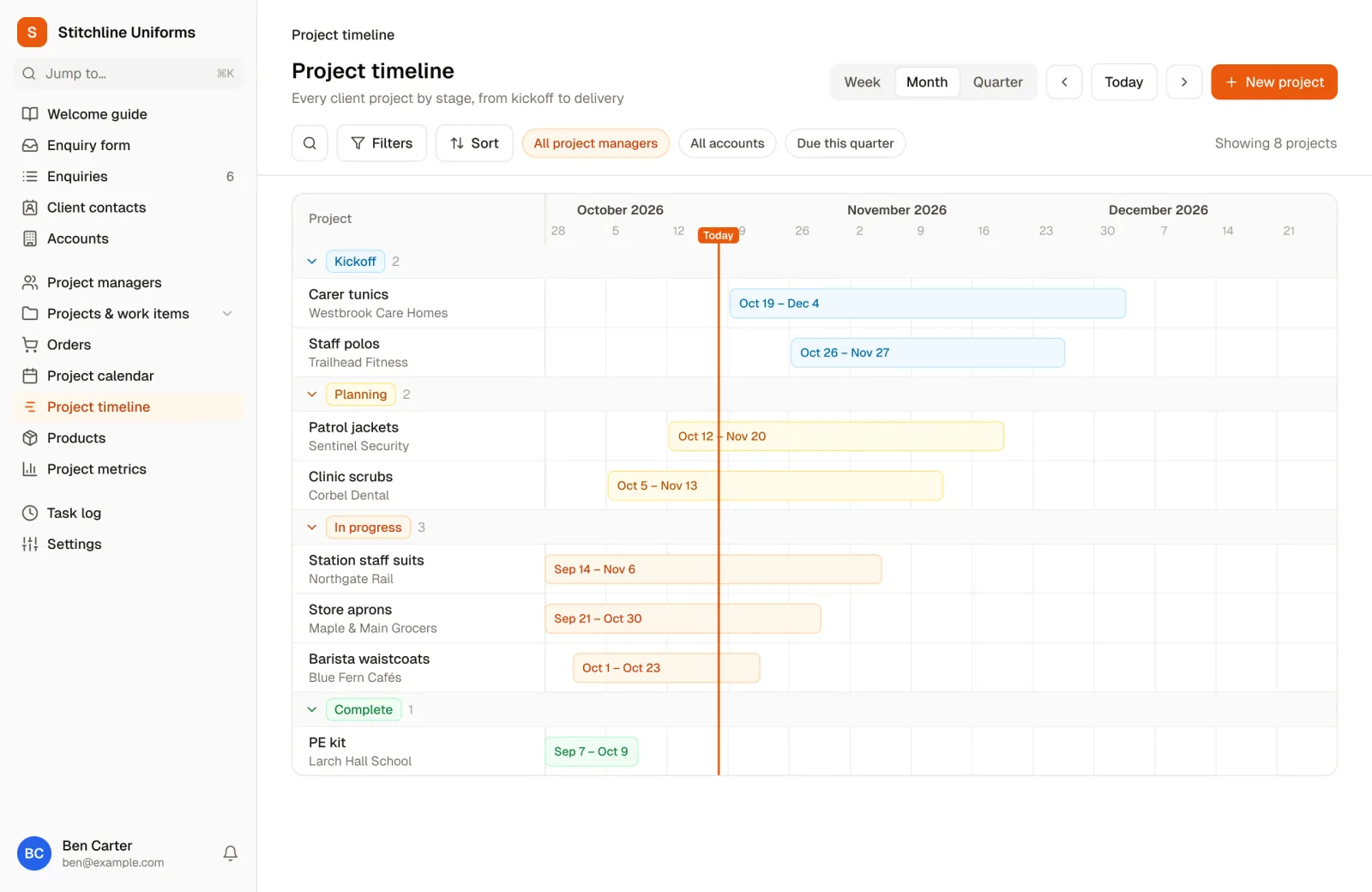The height and width of the screenshot is (892, 1372).
Task: Open Station staff suits timeline bar
Action: point(713,570)
